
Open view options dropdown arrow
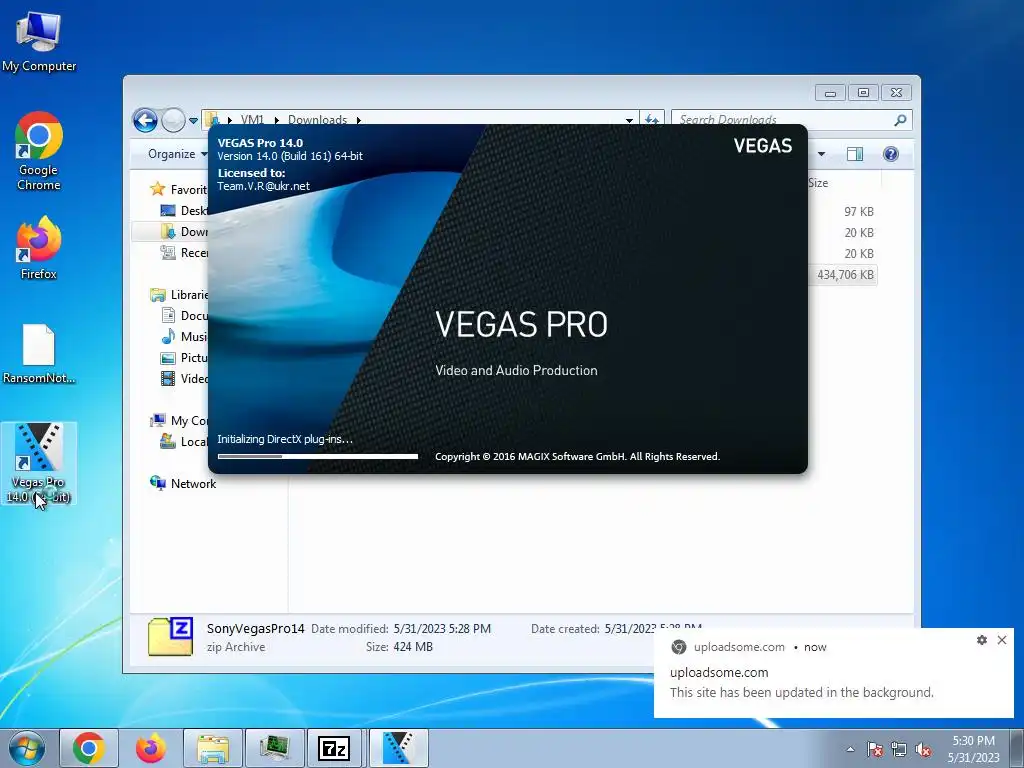(x=822, y=154)
